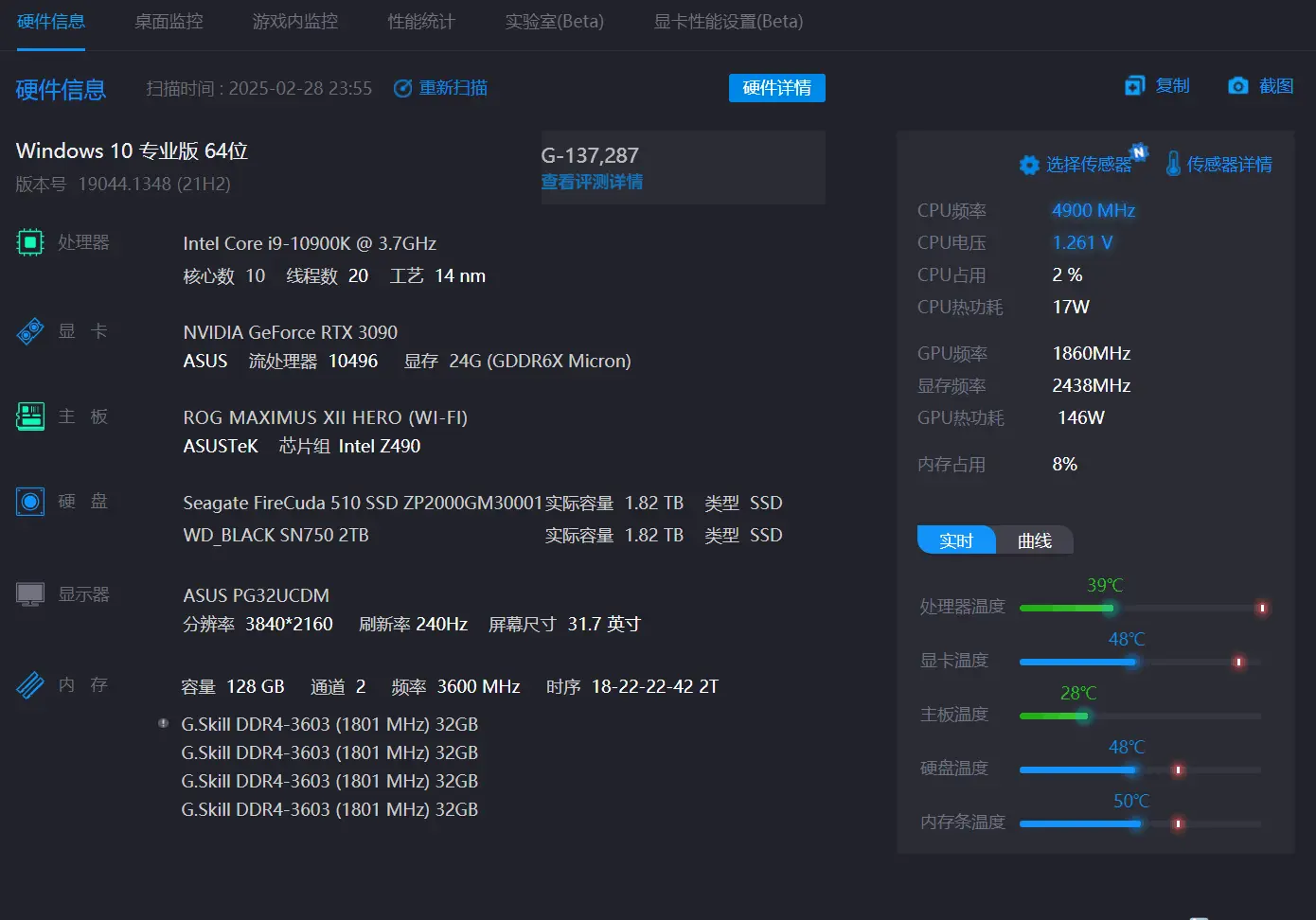
Task: Open the 性能统计 tab
Action: click(x=421, y=21)
